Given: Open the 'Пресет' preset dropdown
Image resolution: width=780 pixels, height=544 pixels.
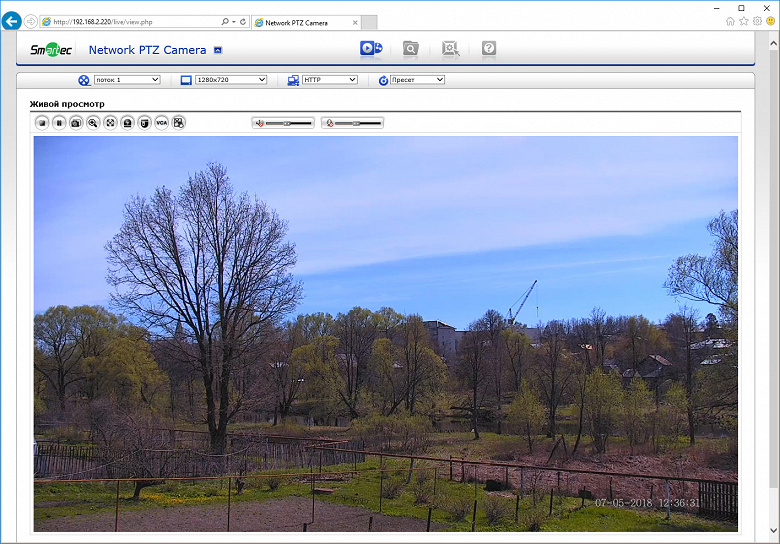Looking at the screenshot, I should pyautogui.click(x=417, y=80).
